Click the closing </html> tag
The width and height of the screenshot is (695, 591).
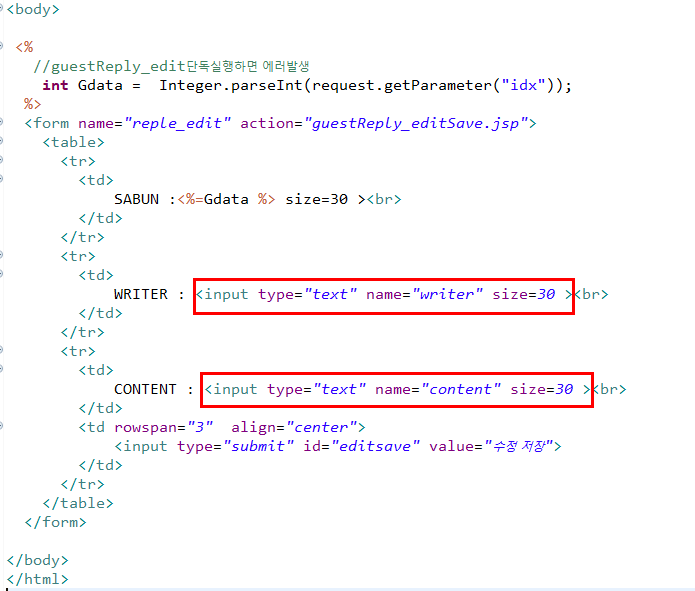tap(38, 579)
